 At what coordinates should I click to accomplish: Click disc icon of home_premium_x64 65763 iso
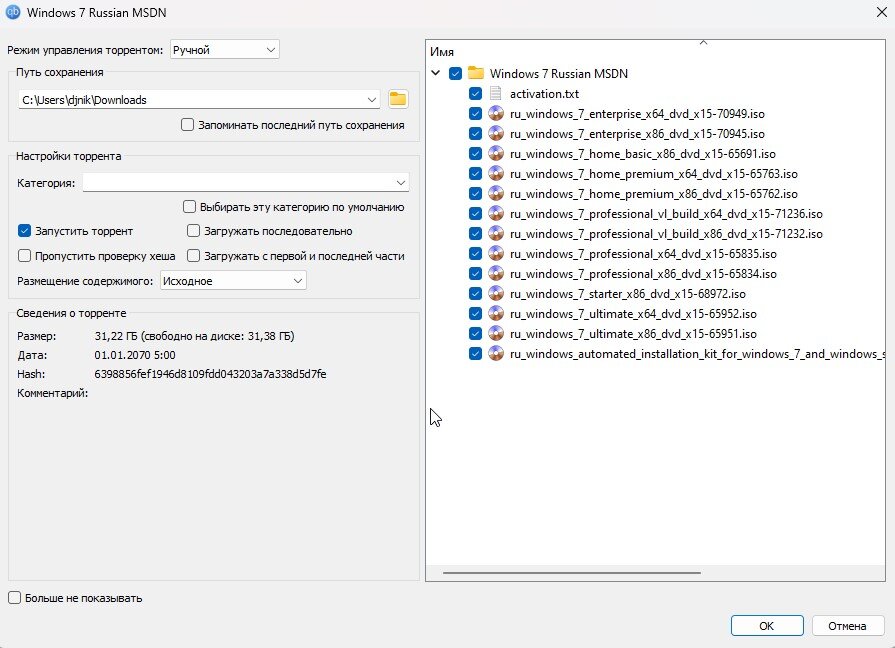coord(496,173)
